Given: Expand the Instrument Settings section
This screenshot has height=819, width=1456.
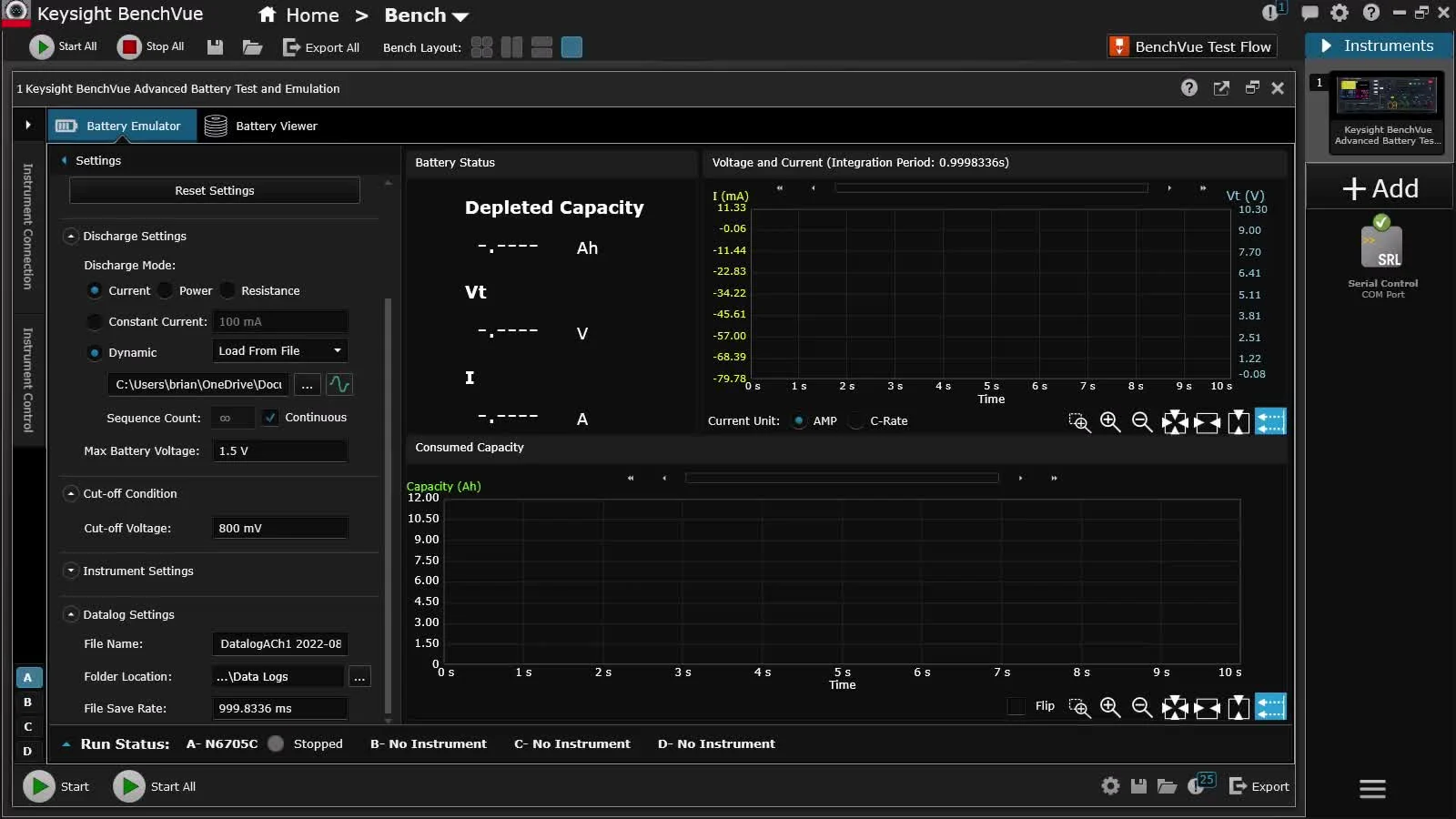Looking at the screenshot, I should 71,571.
